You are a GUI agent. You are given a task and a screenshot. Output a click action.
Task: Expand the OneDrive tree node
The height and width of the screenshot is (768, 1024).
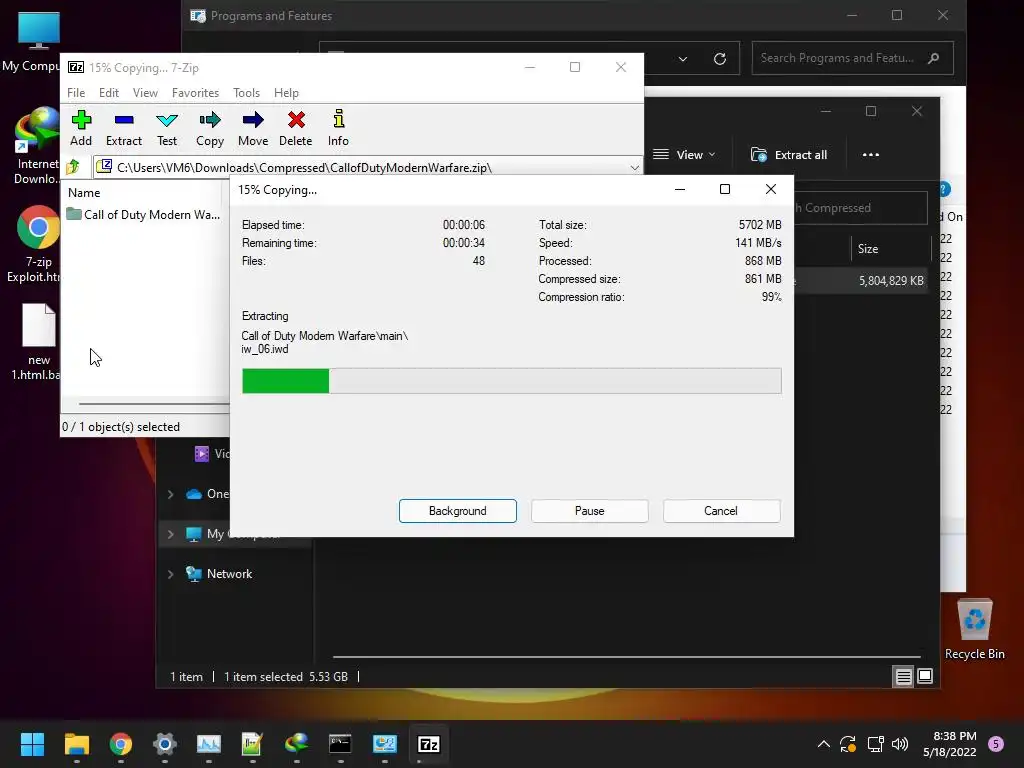pyautogui.click(x=170, y=494)
